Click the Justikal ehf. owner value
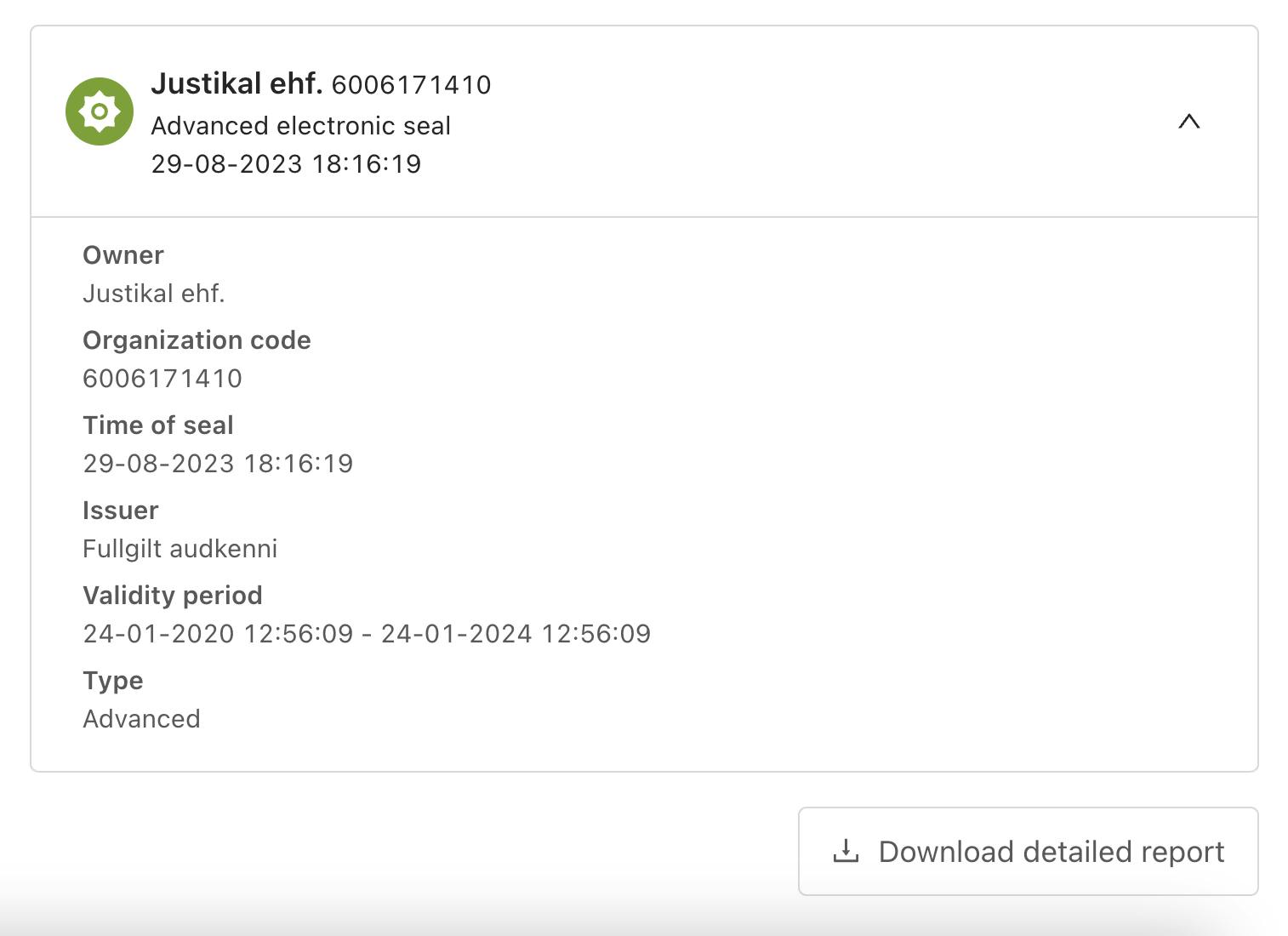The image size is (1288, 936). [154, 294]
